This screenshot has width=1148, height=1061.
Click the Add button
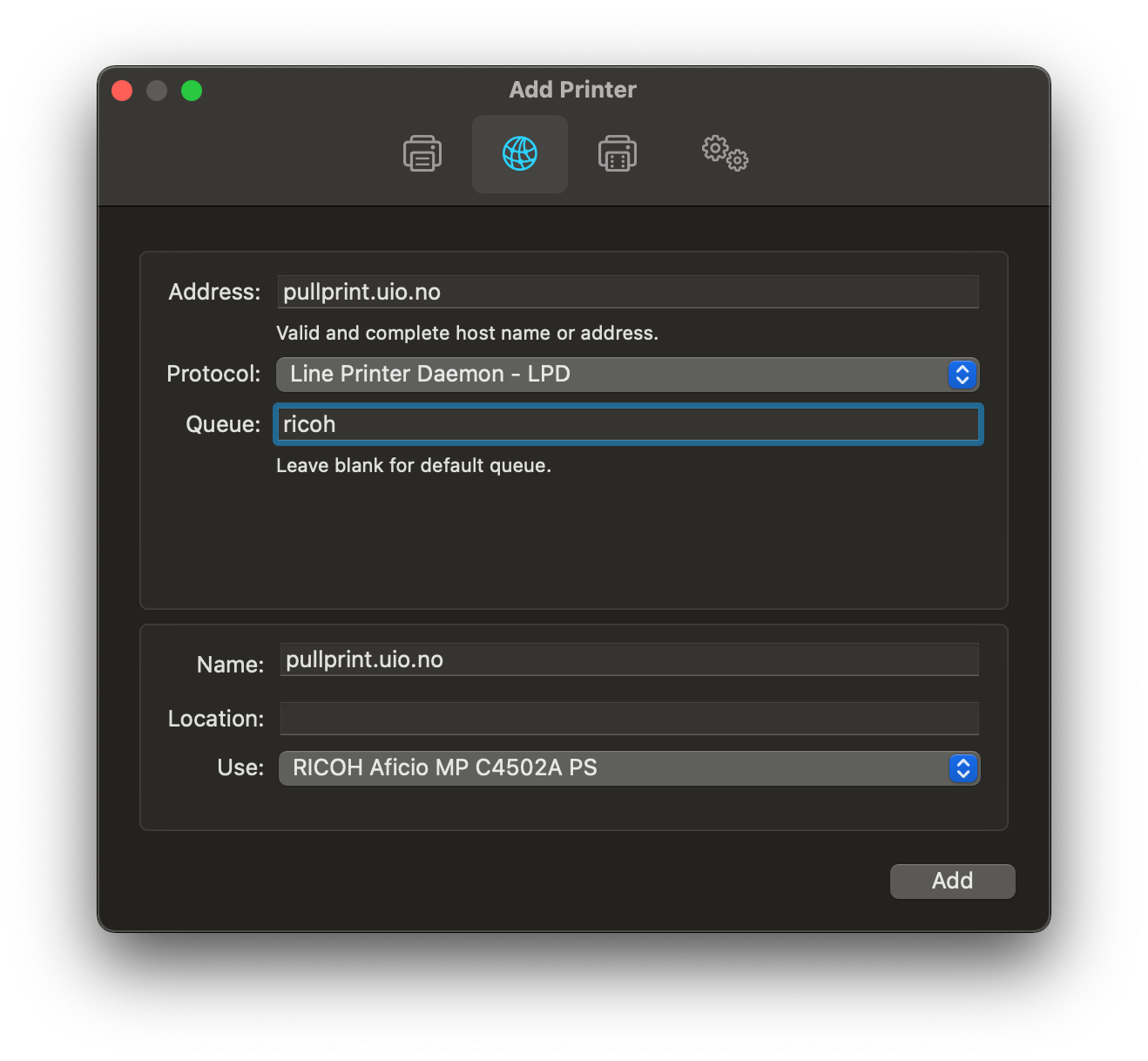[x=952, y=881]
